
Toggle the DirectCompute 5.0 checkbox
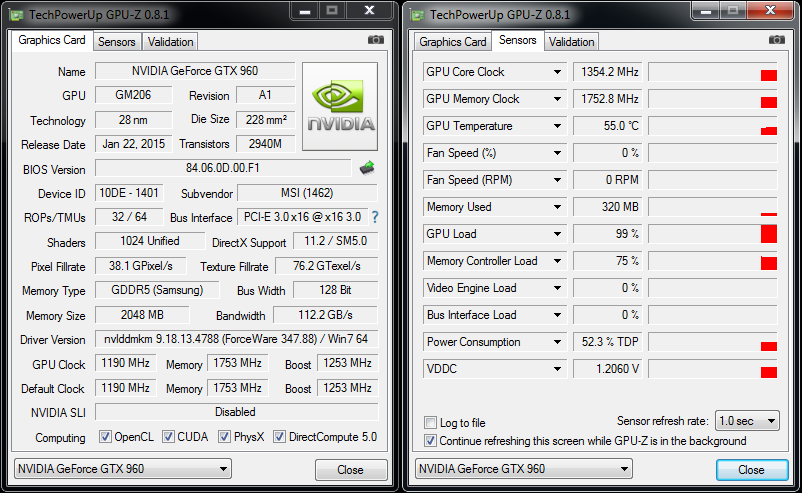279,437
